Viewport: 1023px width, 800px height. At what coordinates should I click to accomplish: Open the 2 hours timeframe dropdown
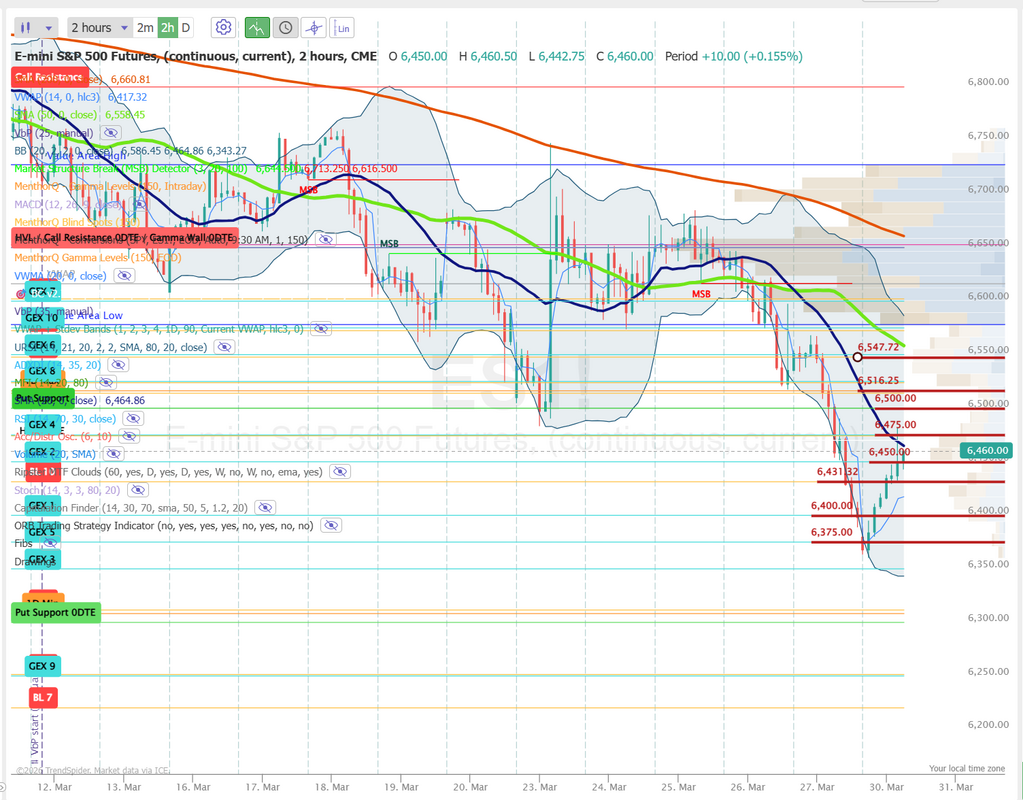pyautogui.click(x=100, y=27)
